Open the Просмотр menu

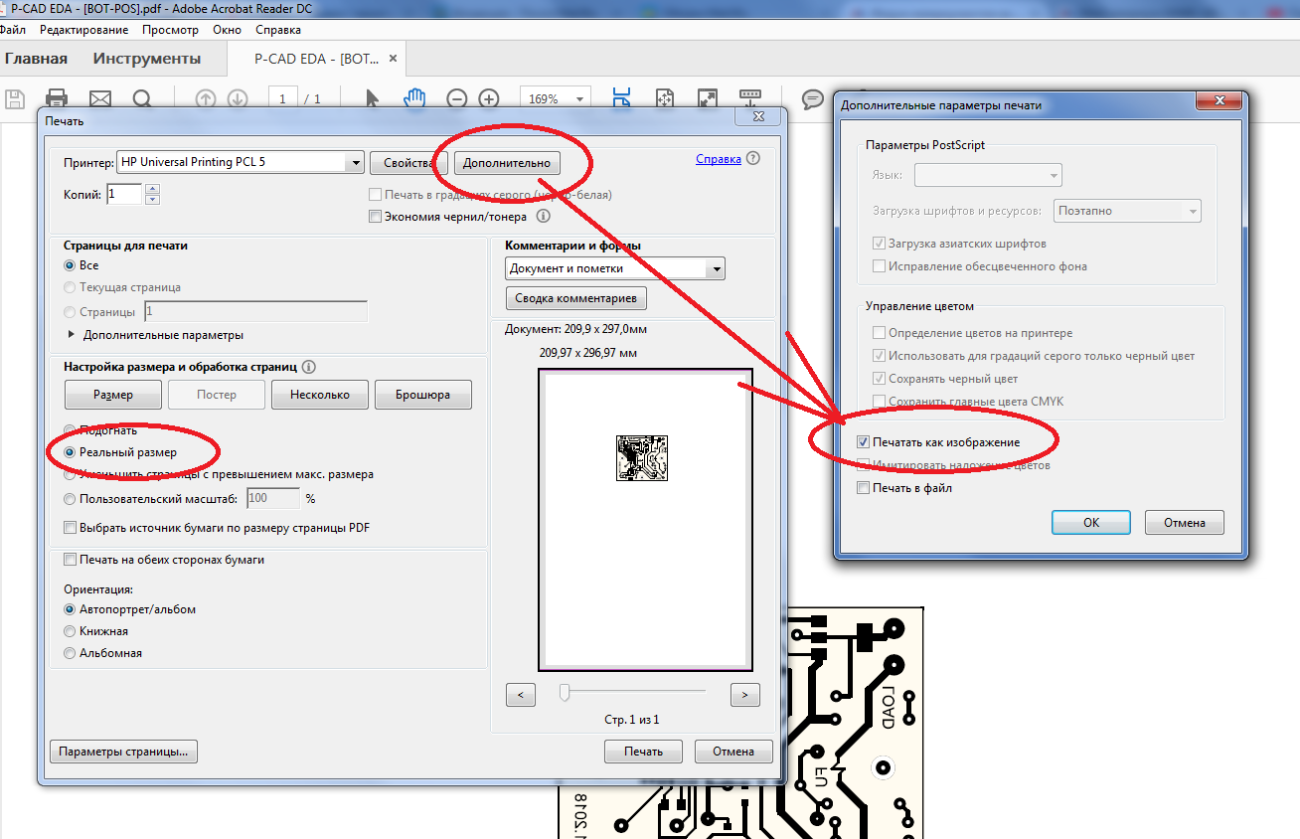point(170,30)
